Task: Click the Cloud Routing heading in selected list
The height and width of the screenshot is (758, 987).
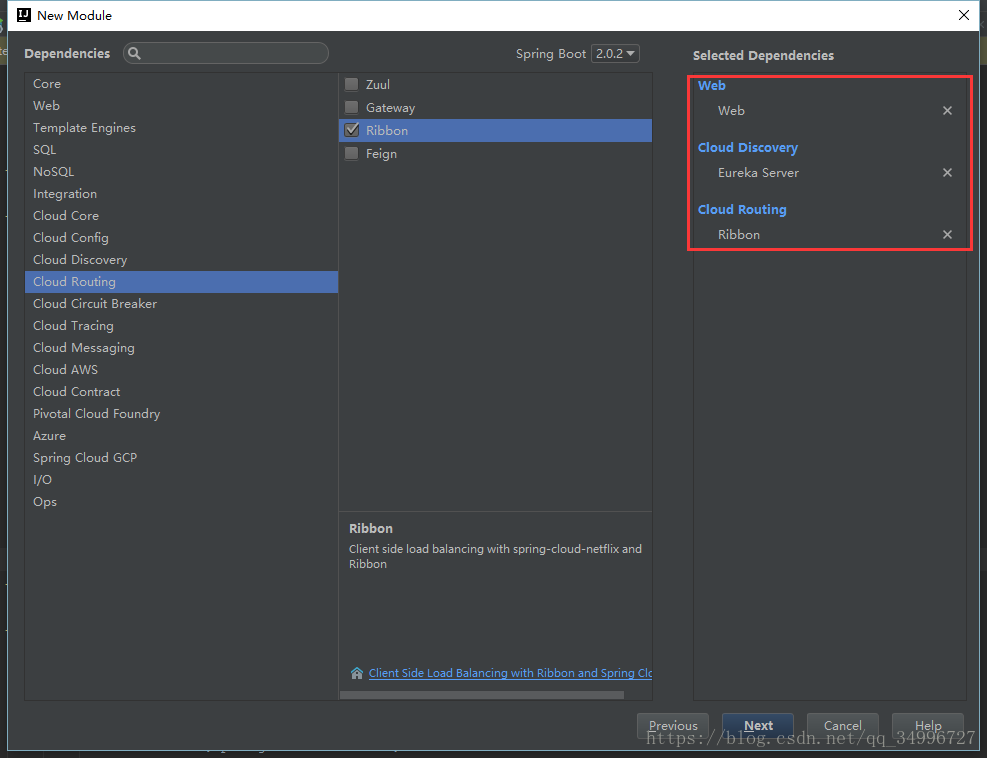Action: click(x=742, y=210)
